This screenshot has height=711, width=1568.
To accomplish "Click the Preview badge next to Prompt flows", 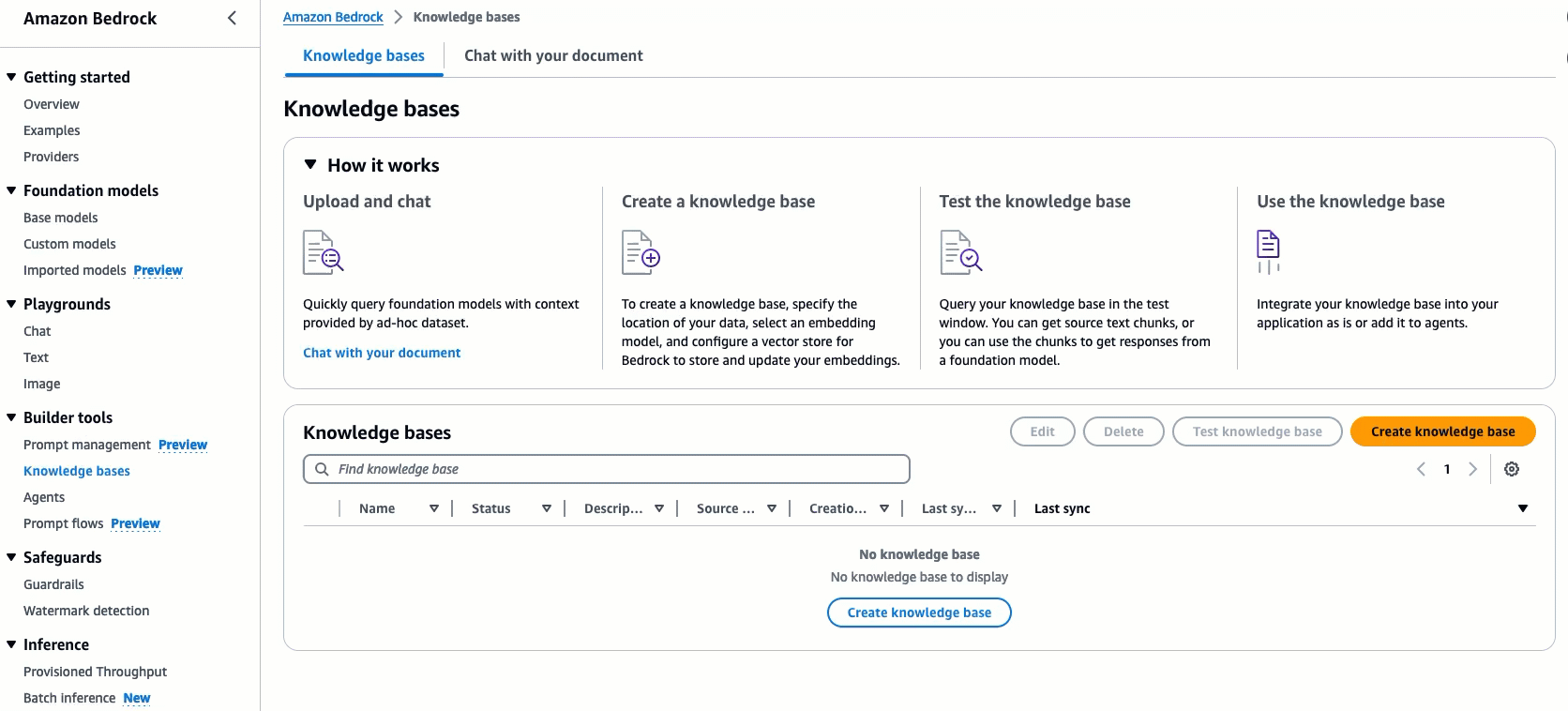I will pos(135,523).
